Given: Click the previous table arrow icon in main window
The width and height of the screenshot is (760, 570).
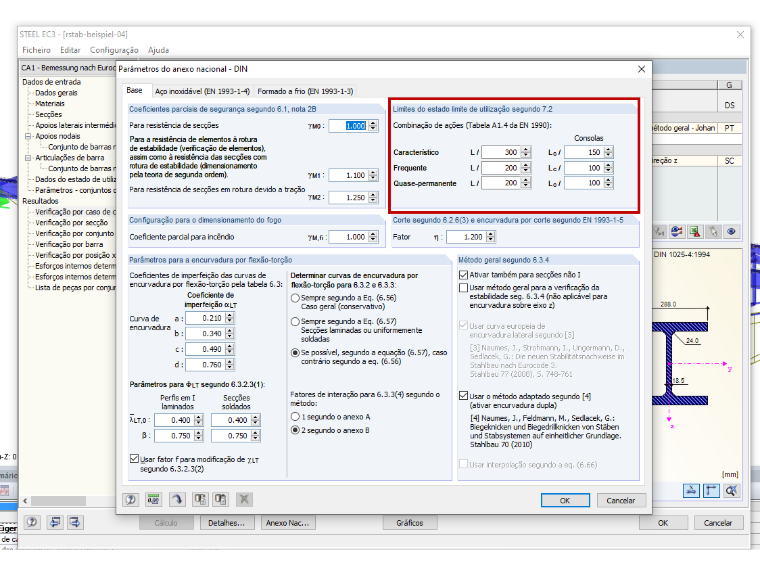Looking at the screenshot, I should [55, 522].
